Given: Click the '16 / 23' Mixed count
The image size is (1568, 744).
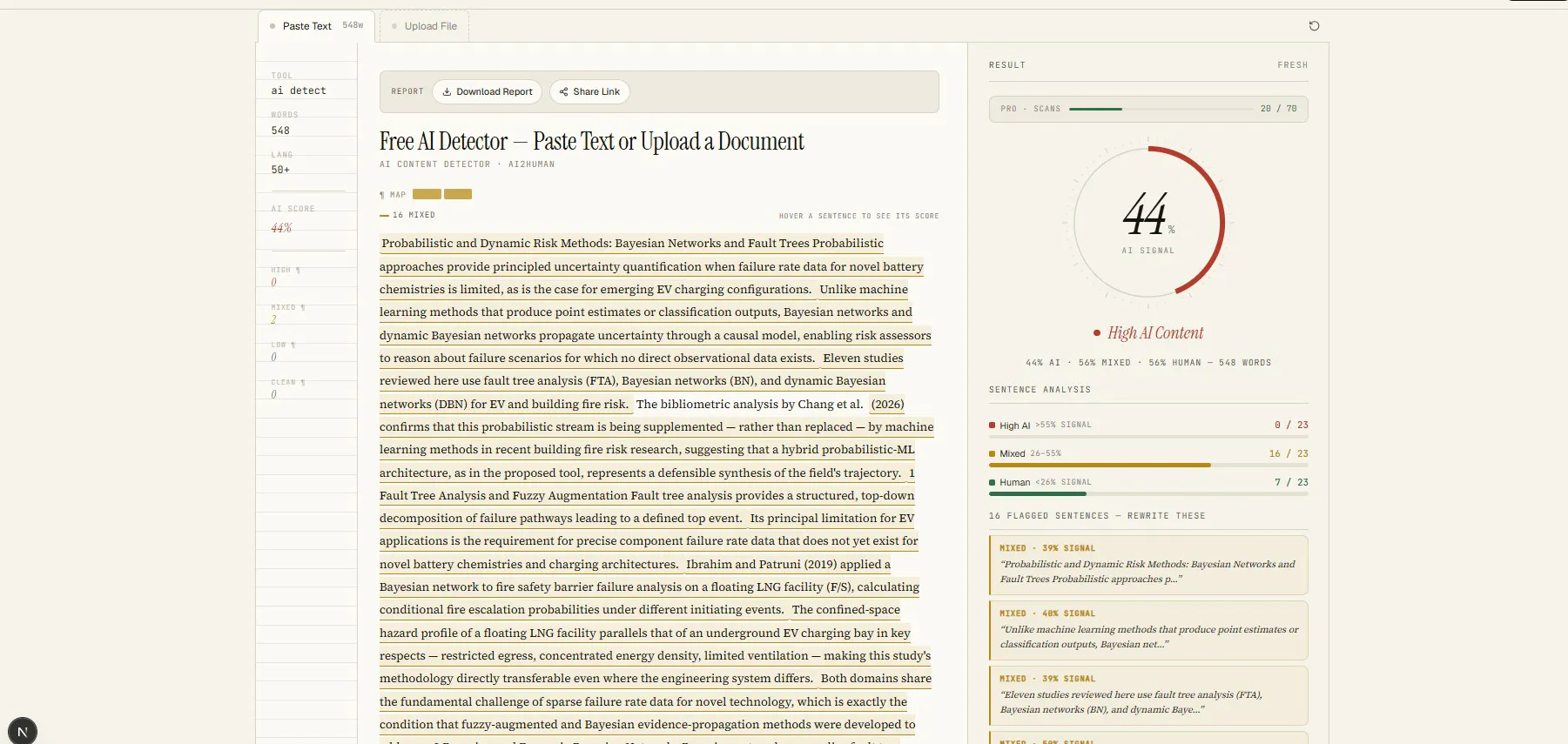Looking at the screenshot, I should 1289,453.
